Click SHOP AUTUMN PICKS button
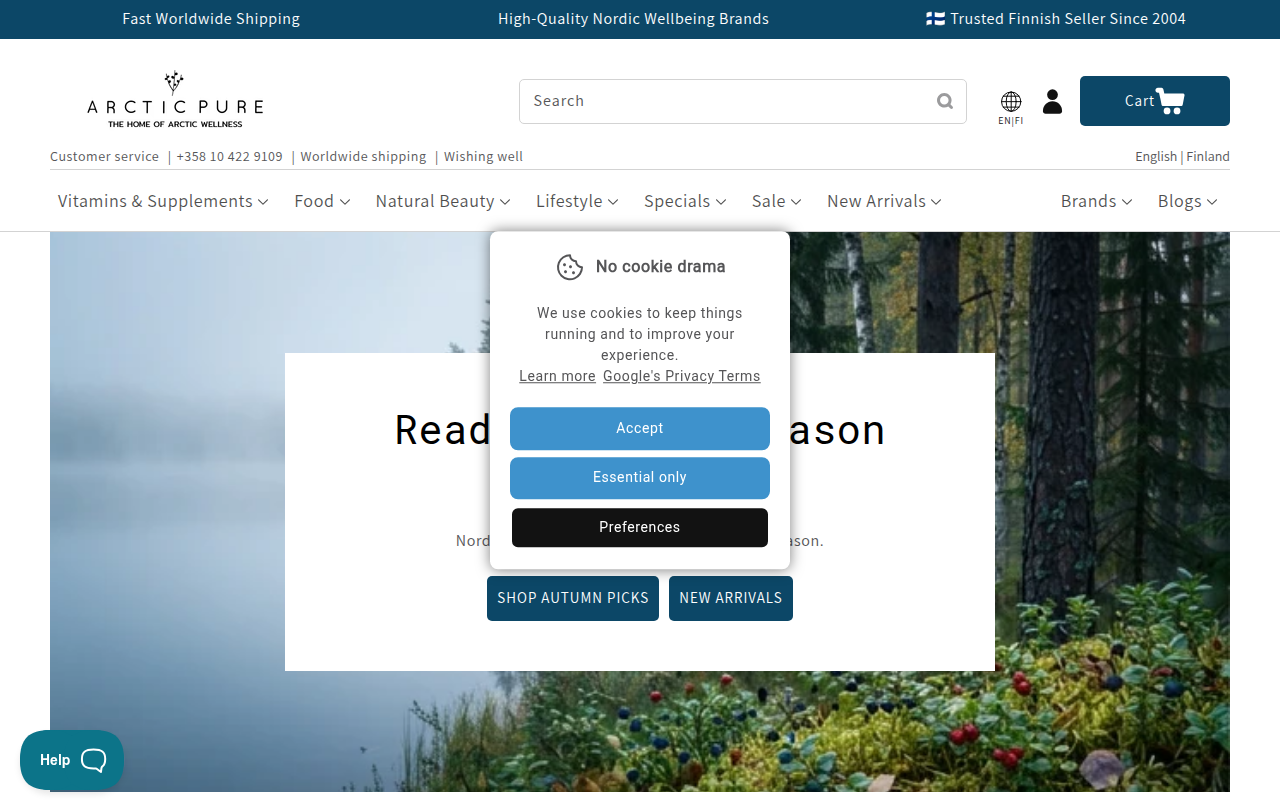Screen dimensions: 1280x800 (573, 598)
